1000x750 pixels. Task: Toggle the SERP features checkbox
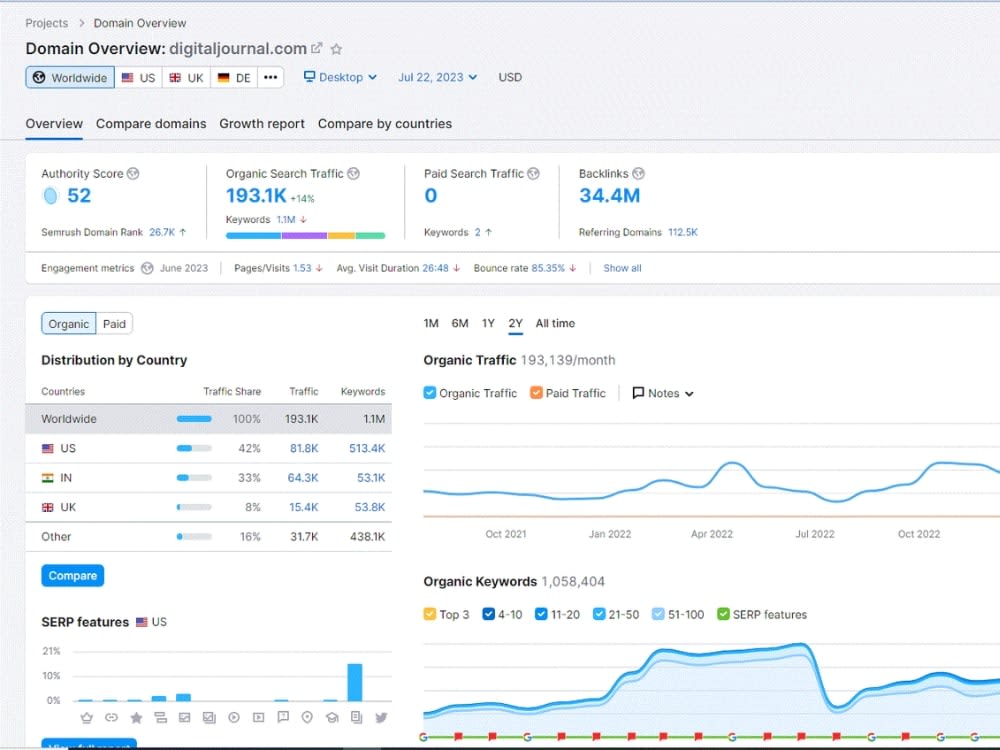[x=723, y=614]
